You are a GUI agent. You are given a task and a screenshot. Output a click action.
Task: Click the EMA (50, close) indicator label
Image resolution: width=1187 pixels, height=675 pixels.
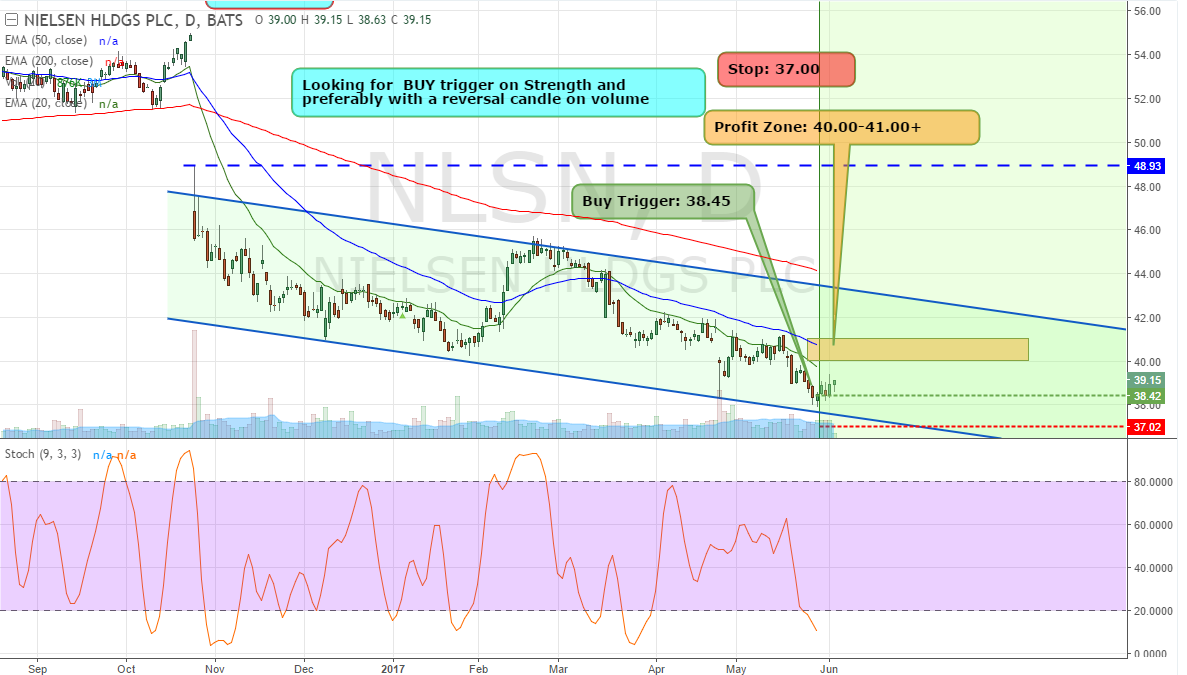45,40
